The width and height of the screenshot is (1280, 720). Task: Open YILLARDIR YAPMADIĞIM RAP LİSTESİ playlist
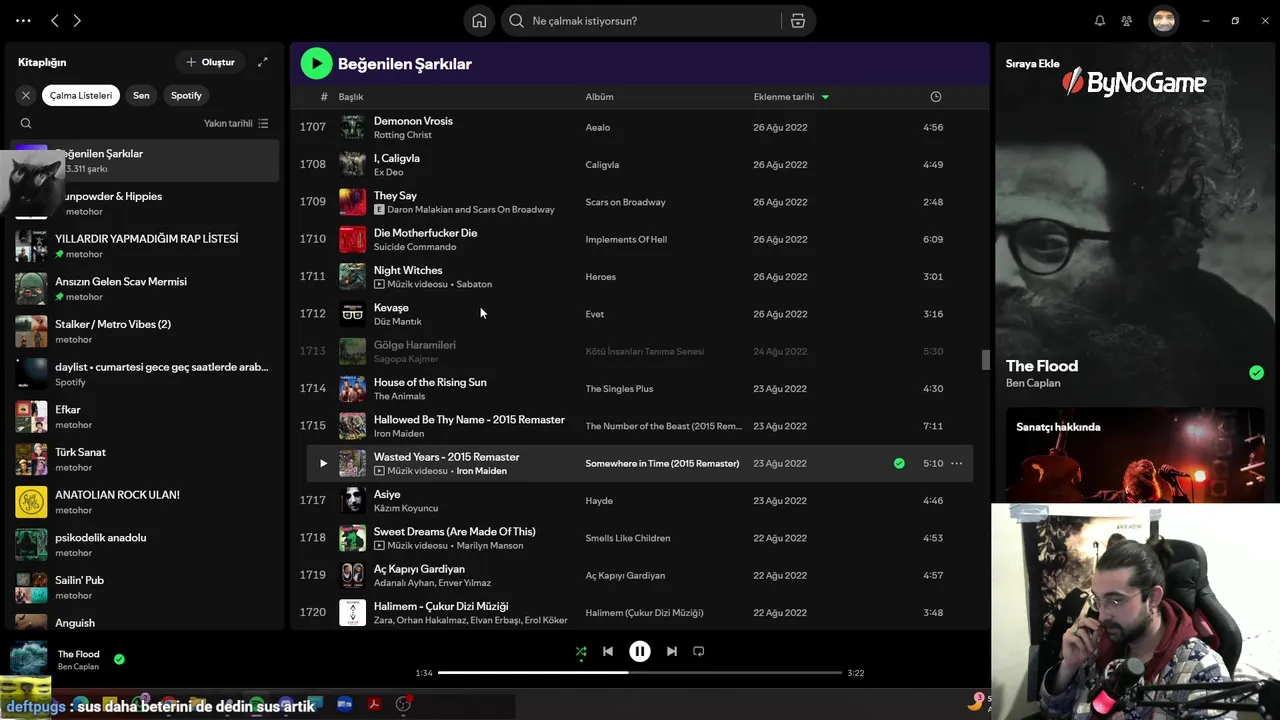pos(145,246)
